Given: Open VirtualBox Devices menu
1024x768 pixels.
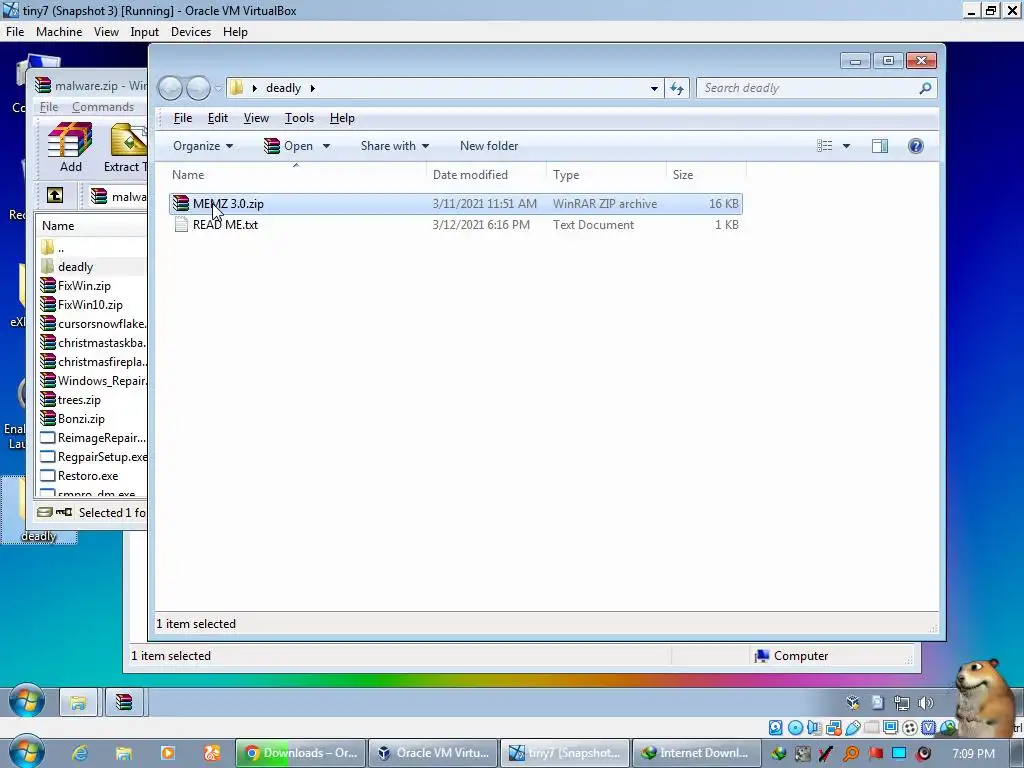Looking at the screenshot, I should pos(191,31).
